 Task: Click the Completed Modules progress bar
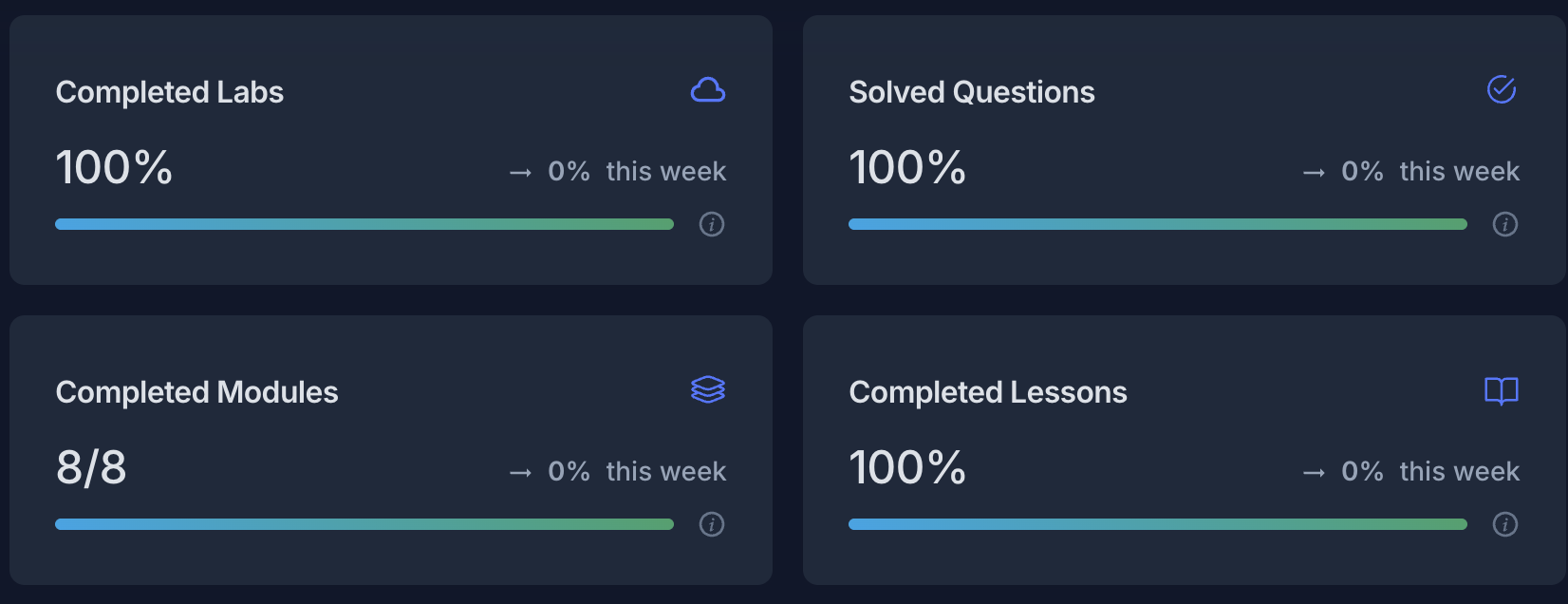coord(364,524)
